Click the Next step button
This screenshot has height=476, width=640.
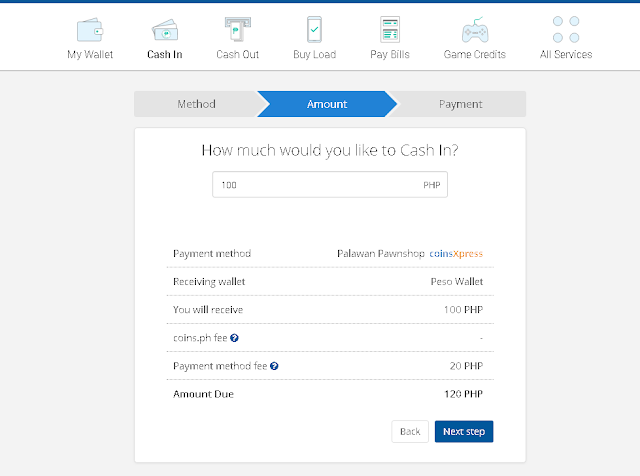464,431
